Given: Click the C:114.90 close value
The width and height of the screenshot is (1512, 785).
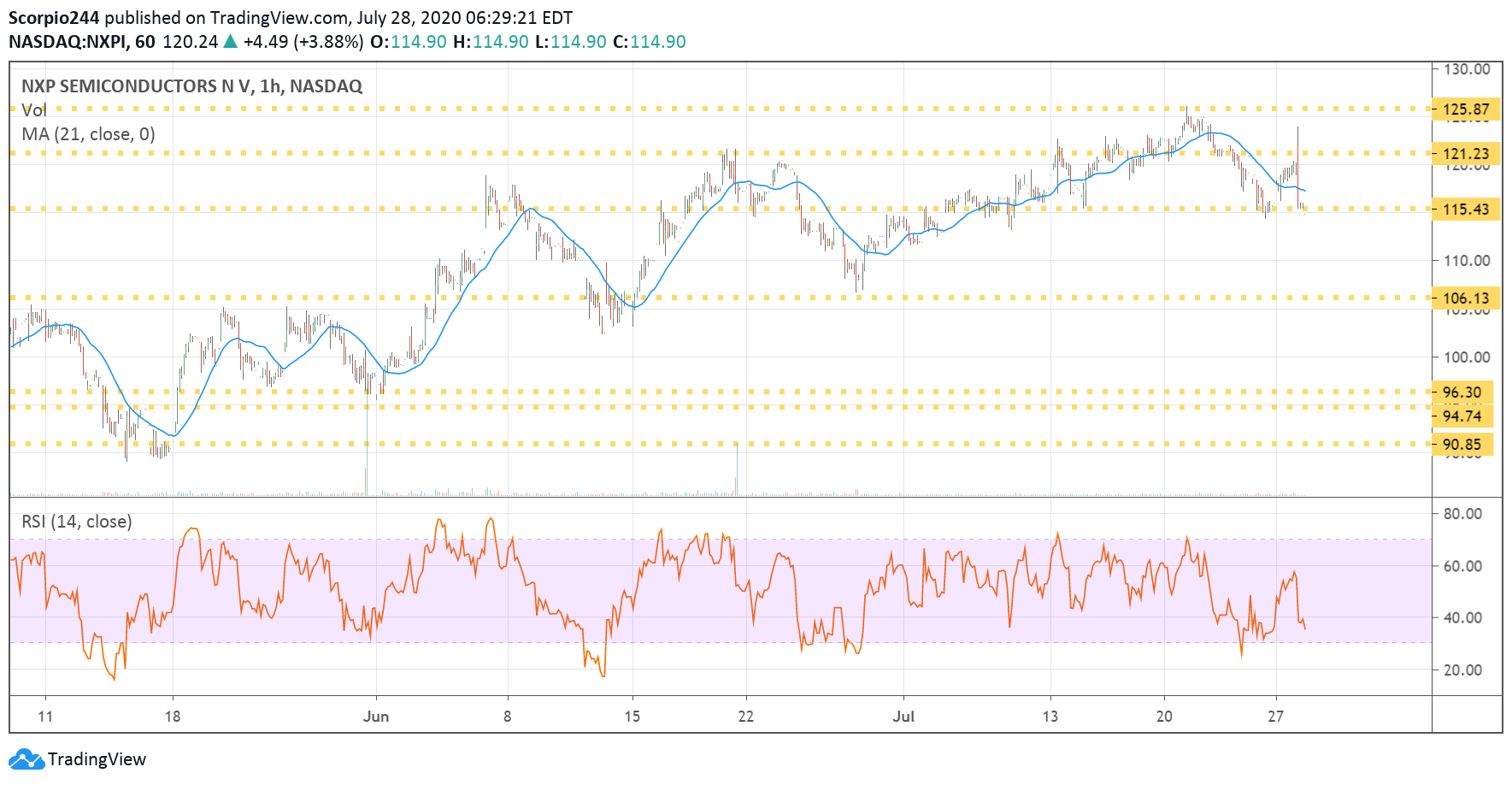Looking at the screenshot, I should coord(650,42).
